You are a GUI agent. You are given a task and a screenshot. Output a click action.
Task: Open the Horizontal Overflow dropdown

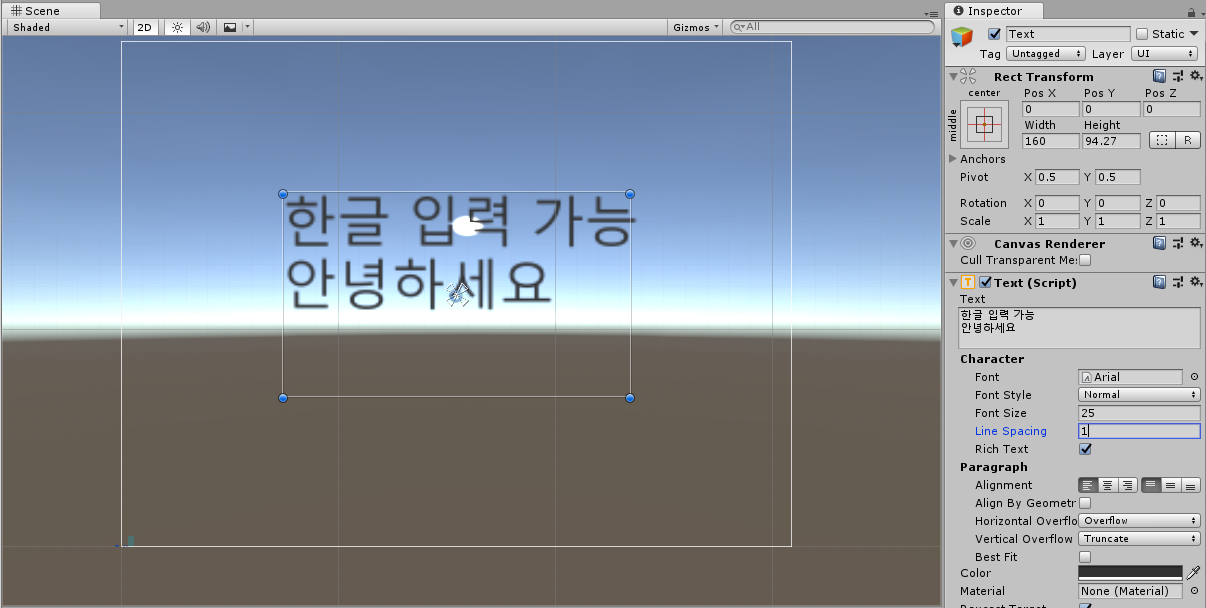point(1140,521)
